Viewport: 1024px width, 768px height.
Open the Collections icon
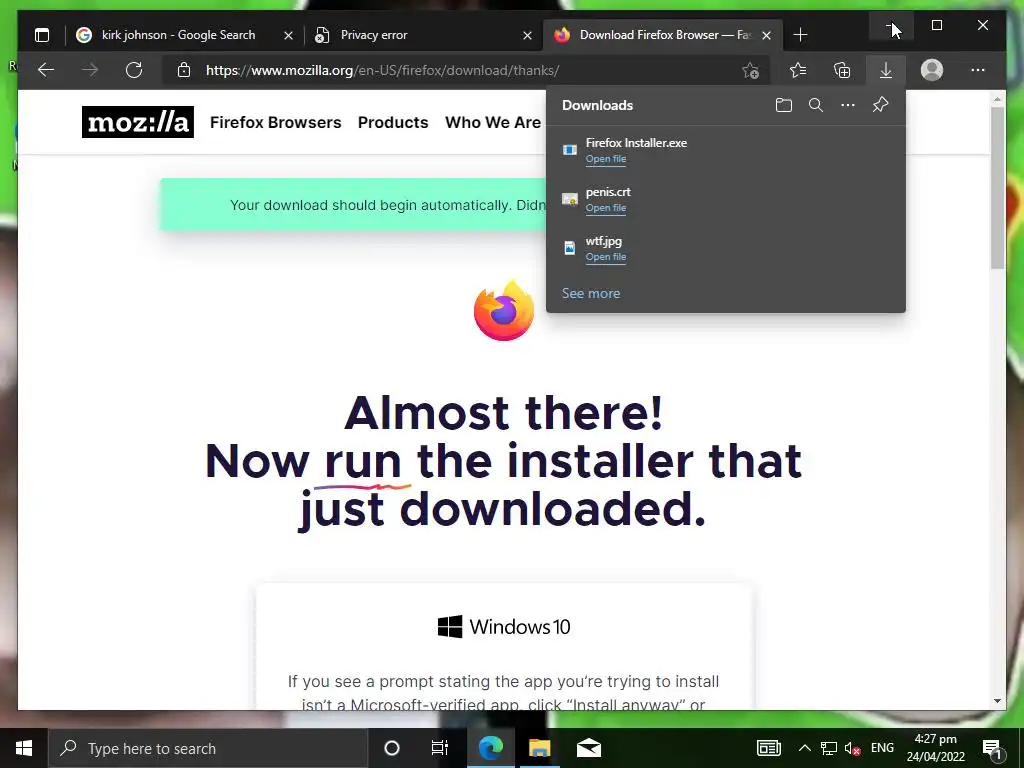tap(842, 70)
